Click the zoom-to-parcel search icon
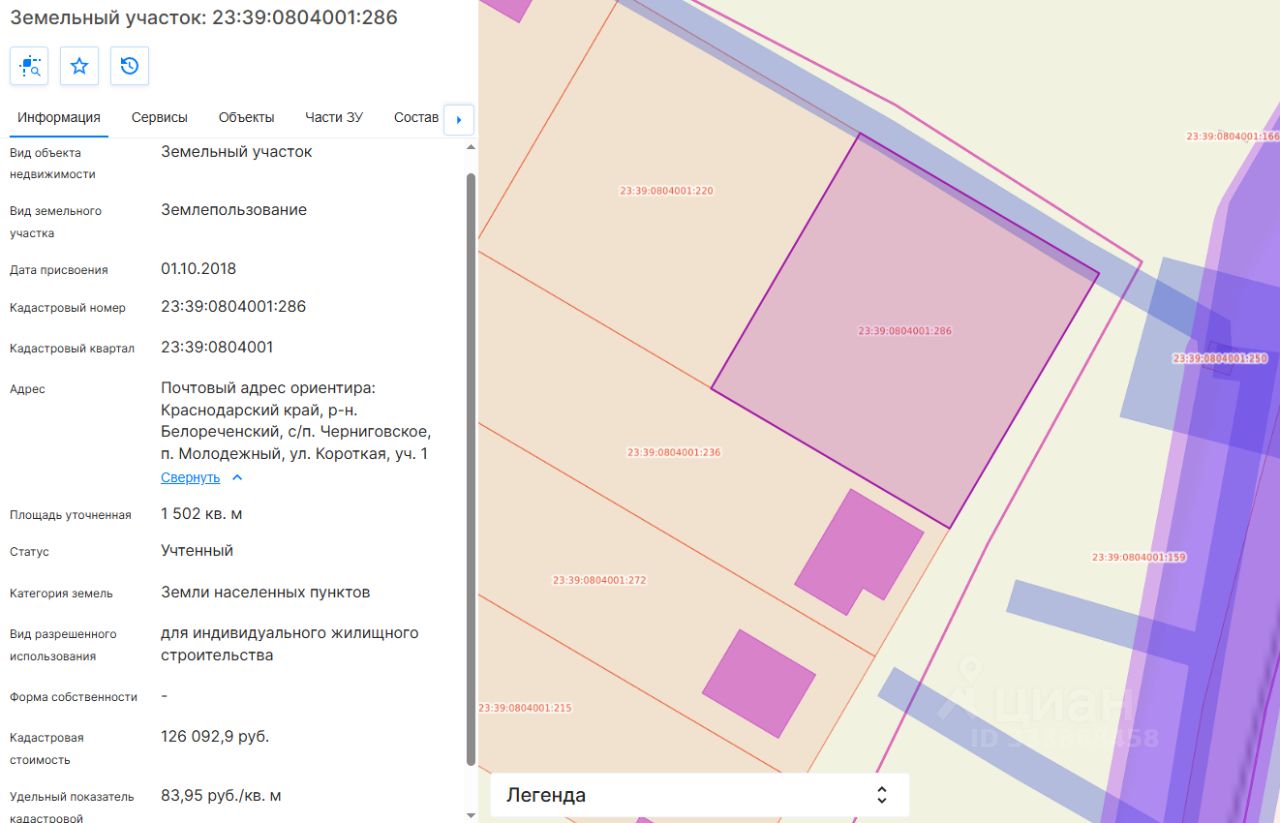The height and width of the screenshot is (823, 1280). (x=29, y=66)
